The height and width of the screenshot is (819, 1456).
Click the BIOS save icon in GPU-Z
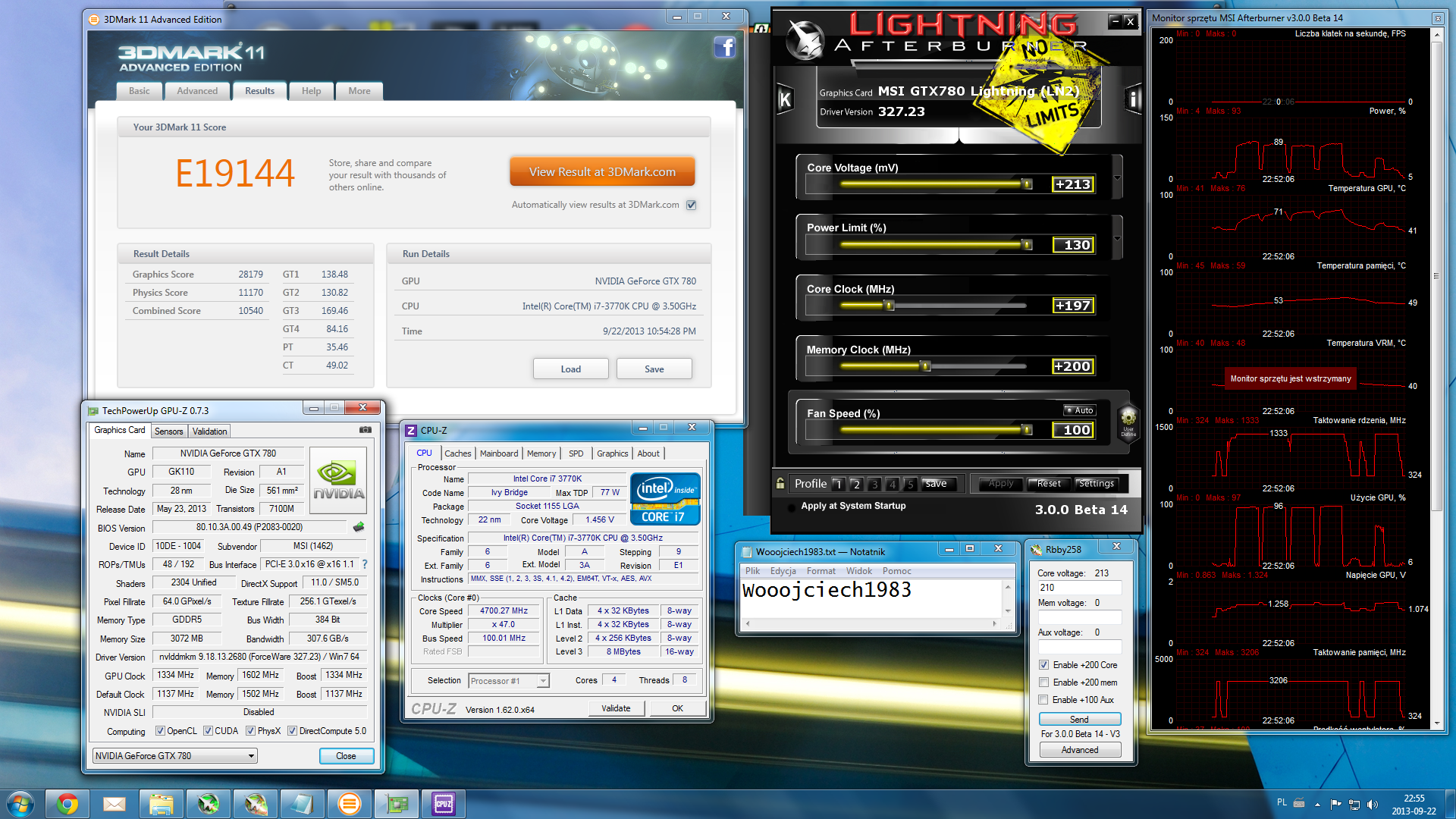tap(359, 527)
